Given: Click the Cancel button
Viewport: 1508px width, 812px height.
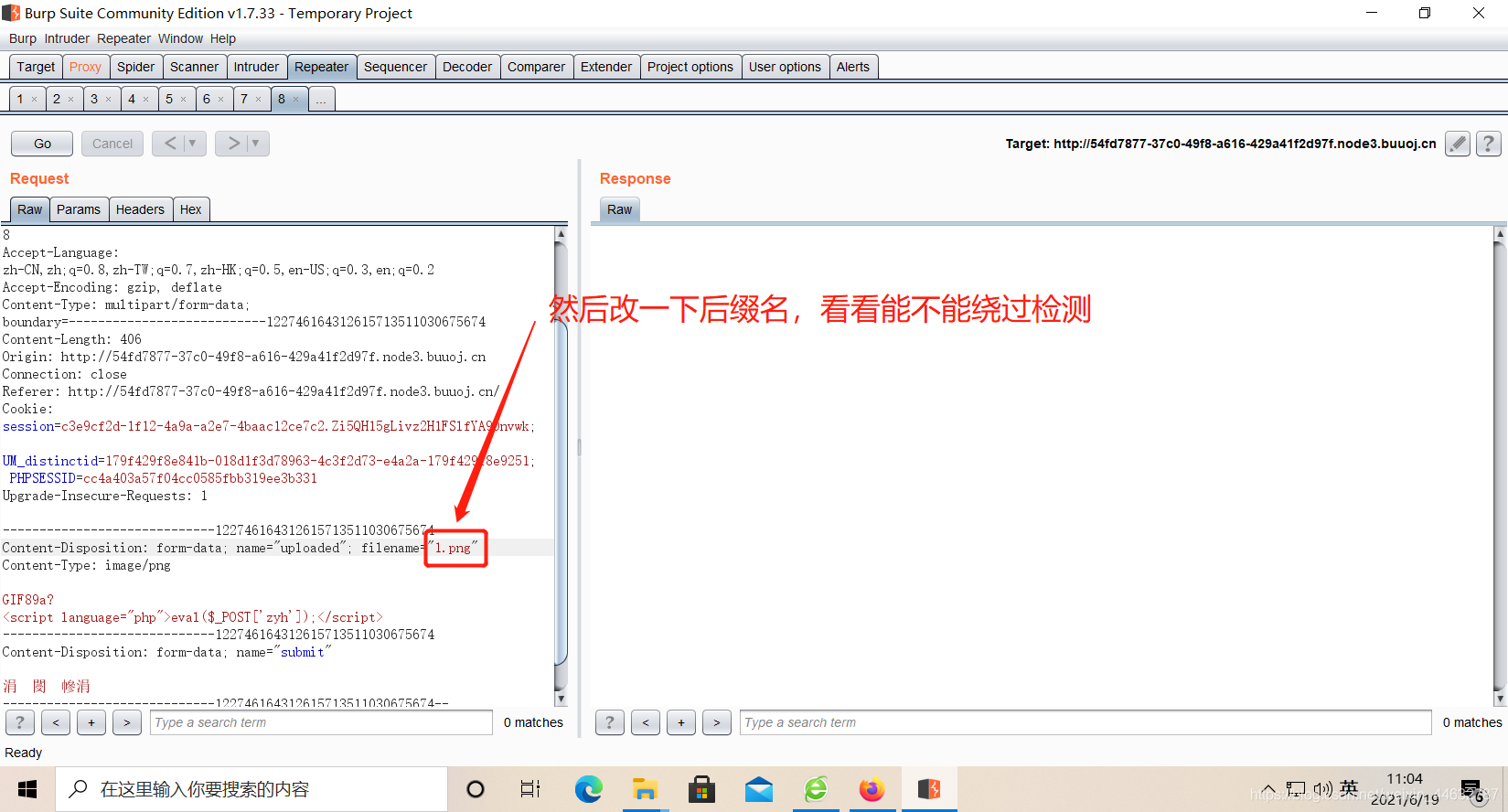Looking at the screenshot, I should [112, 144].
